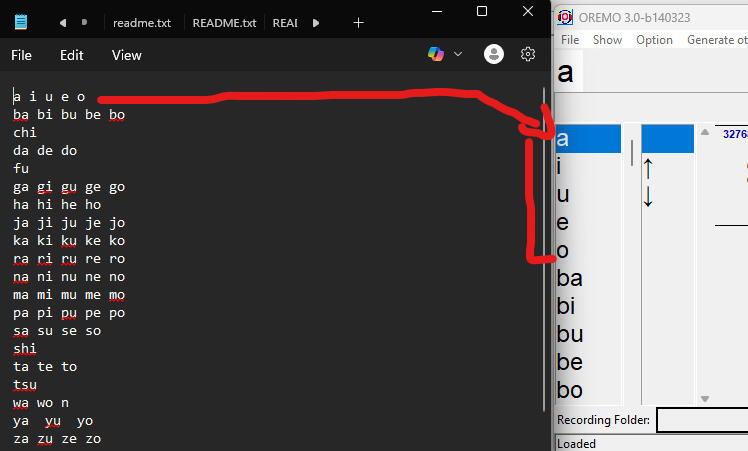Open Notepad's File menu

click(x=21, y=55)
